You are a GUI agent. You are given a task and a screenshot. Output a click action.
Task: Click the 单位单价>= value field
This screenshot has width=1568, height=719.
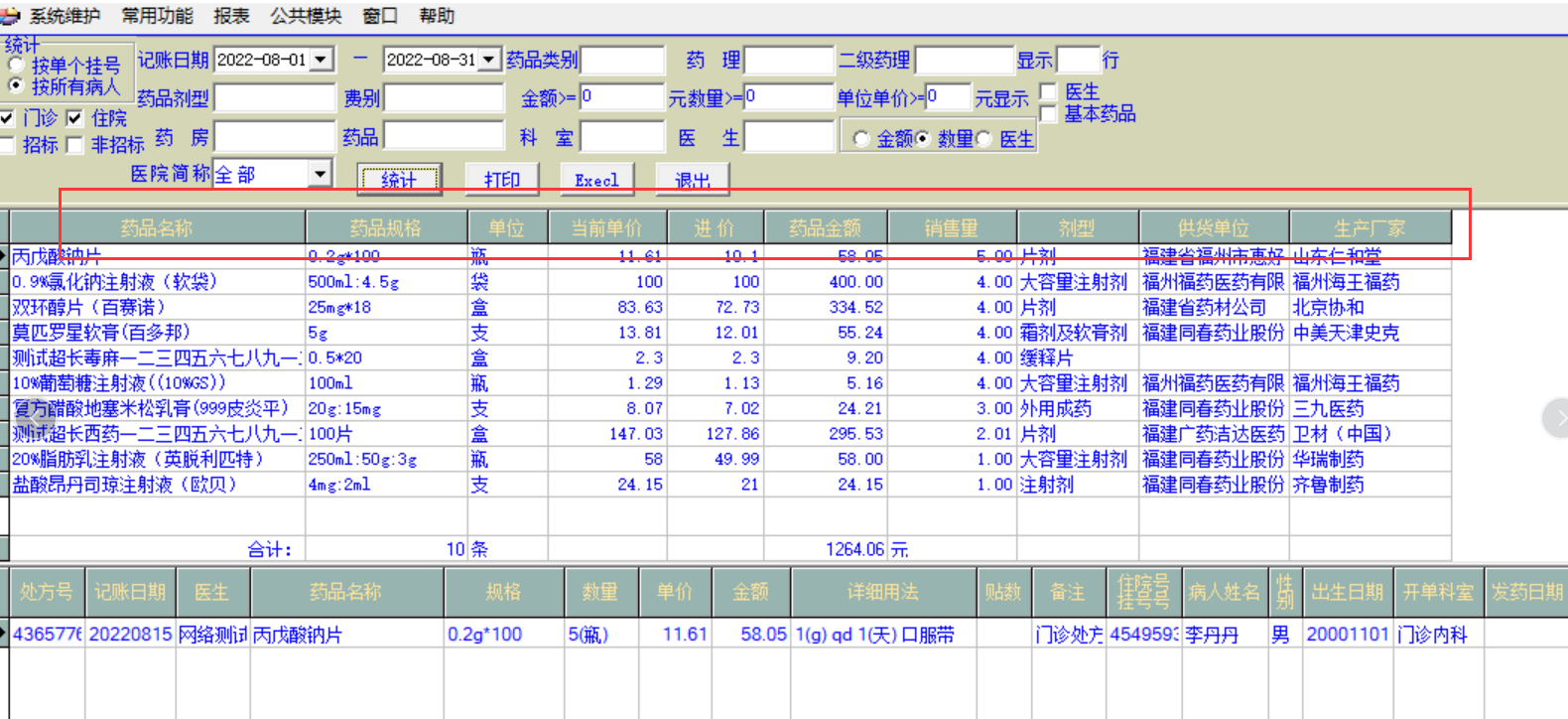tap(948, 96)
